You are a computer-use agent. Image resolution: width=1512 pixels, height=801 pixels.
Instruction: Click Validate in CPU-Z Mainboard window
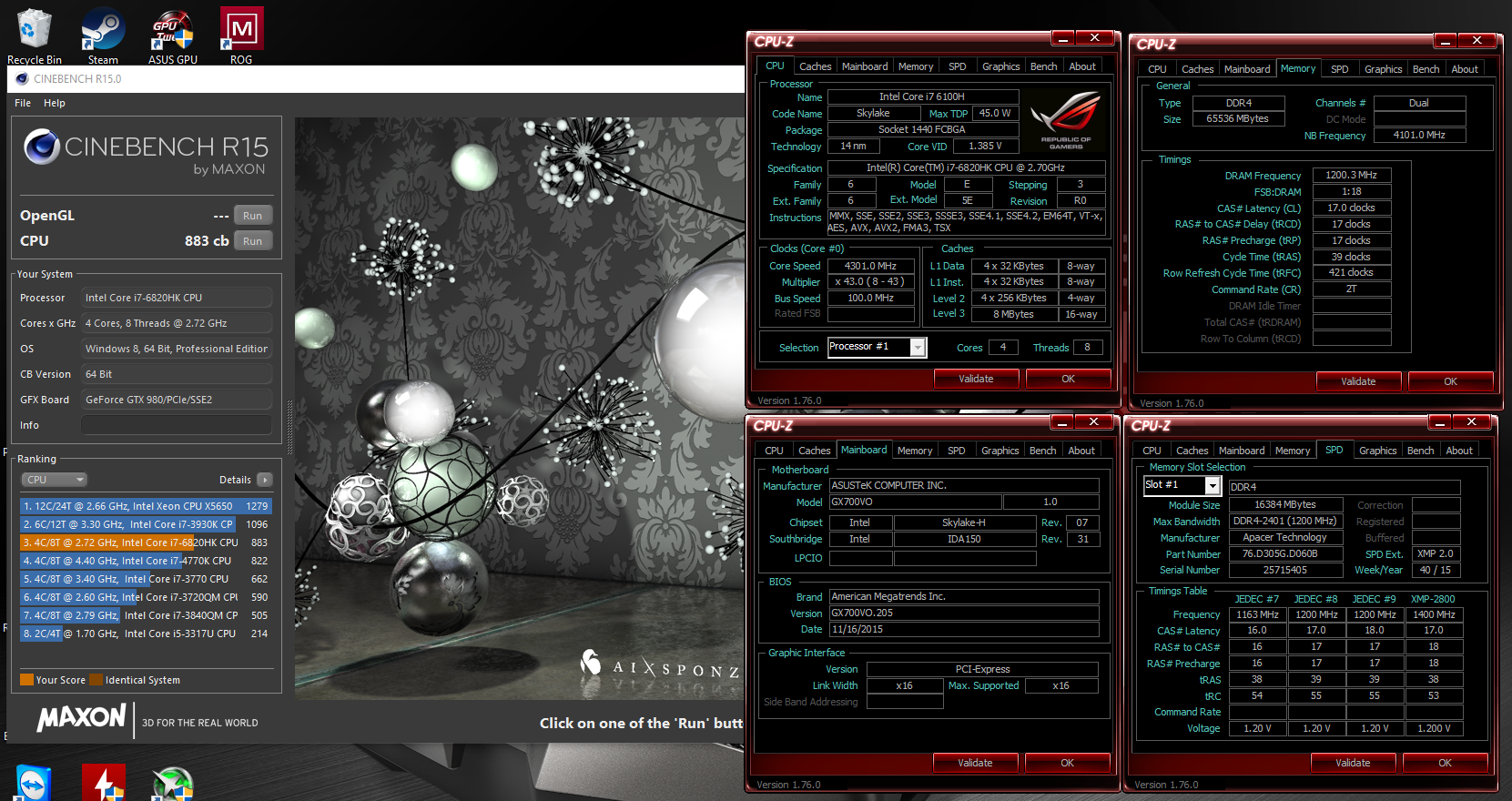tap(975, 763)
